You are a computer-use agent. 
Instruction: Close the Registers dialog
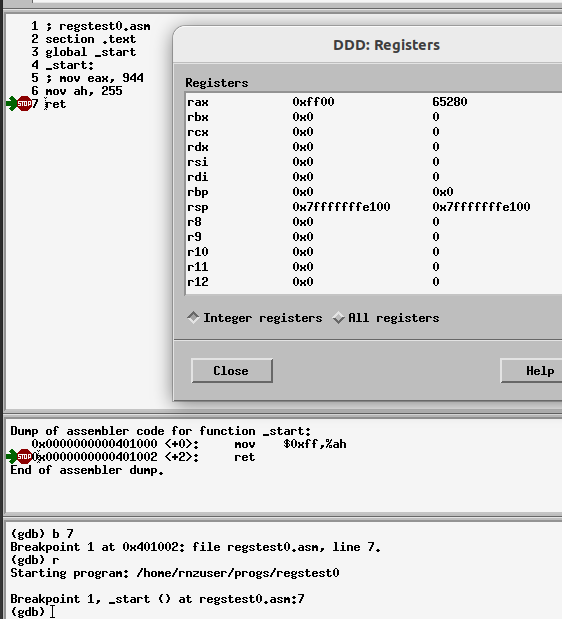(x=232, y=370)
